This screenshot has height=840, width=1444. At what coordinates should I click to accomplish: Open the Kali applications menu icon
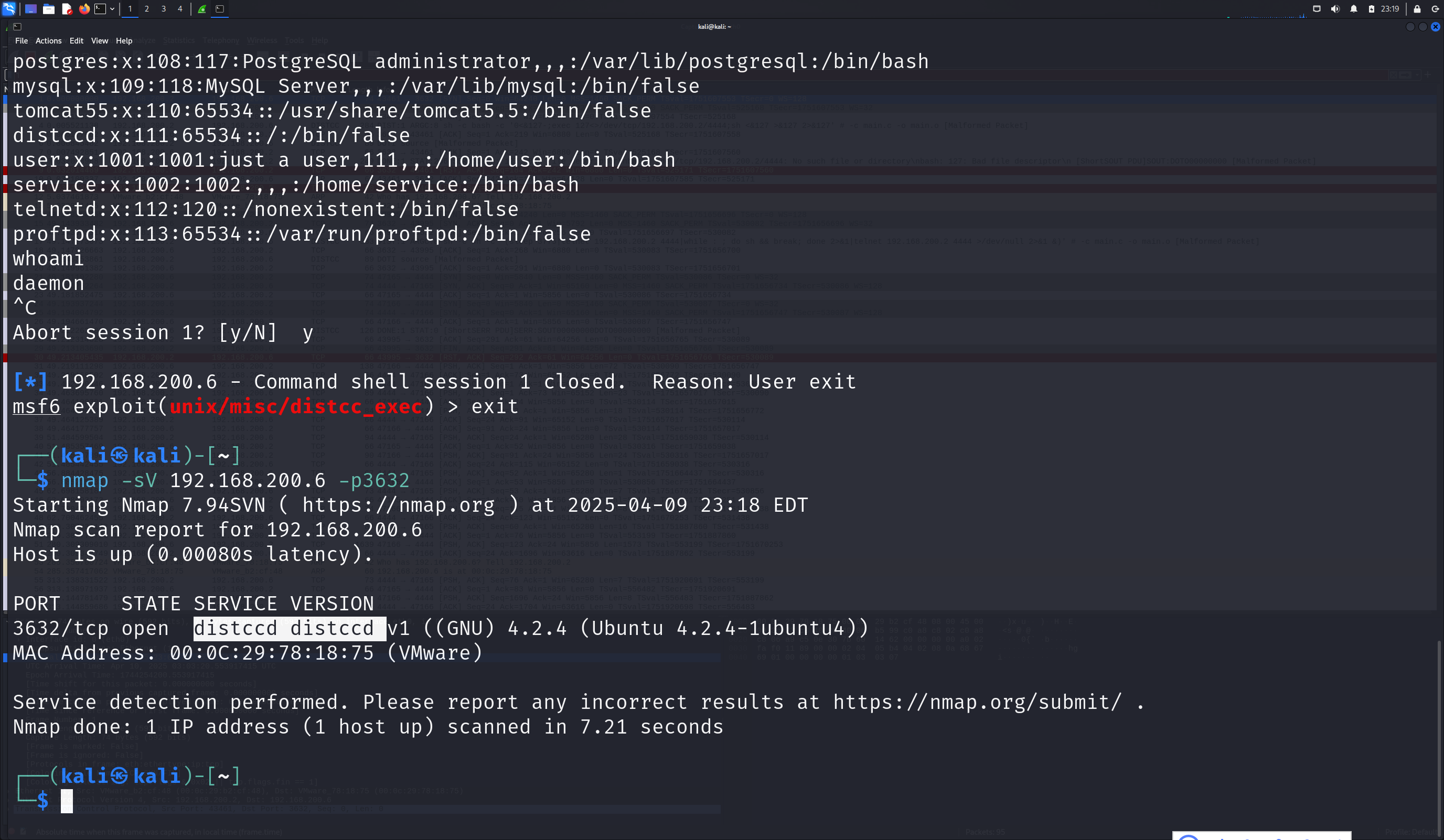(9, 8)
